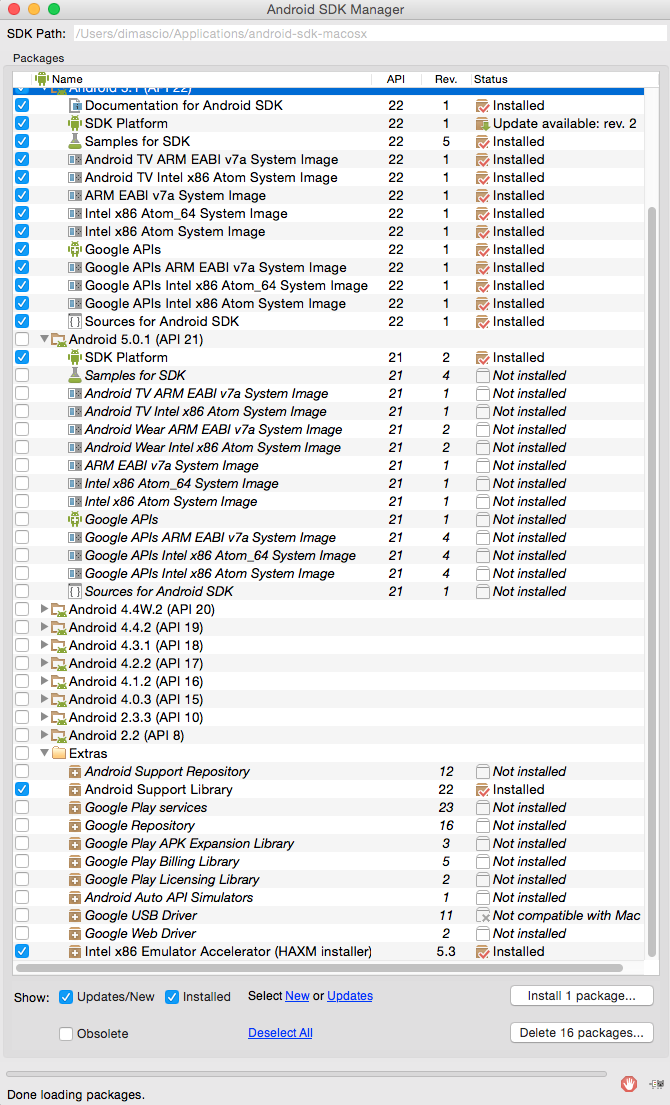Click the Google APIs icon under API 21
Screen dimensions: 670x1105
[75, 519]
